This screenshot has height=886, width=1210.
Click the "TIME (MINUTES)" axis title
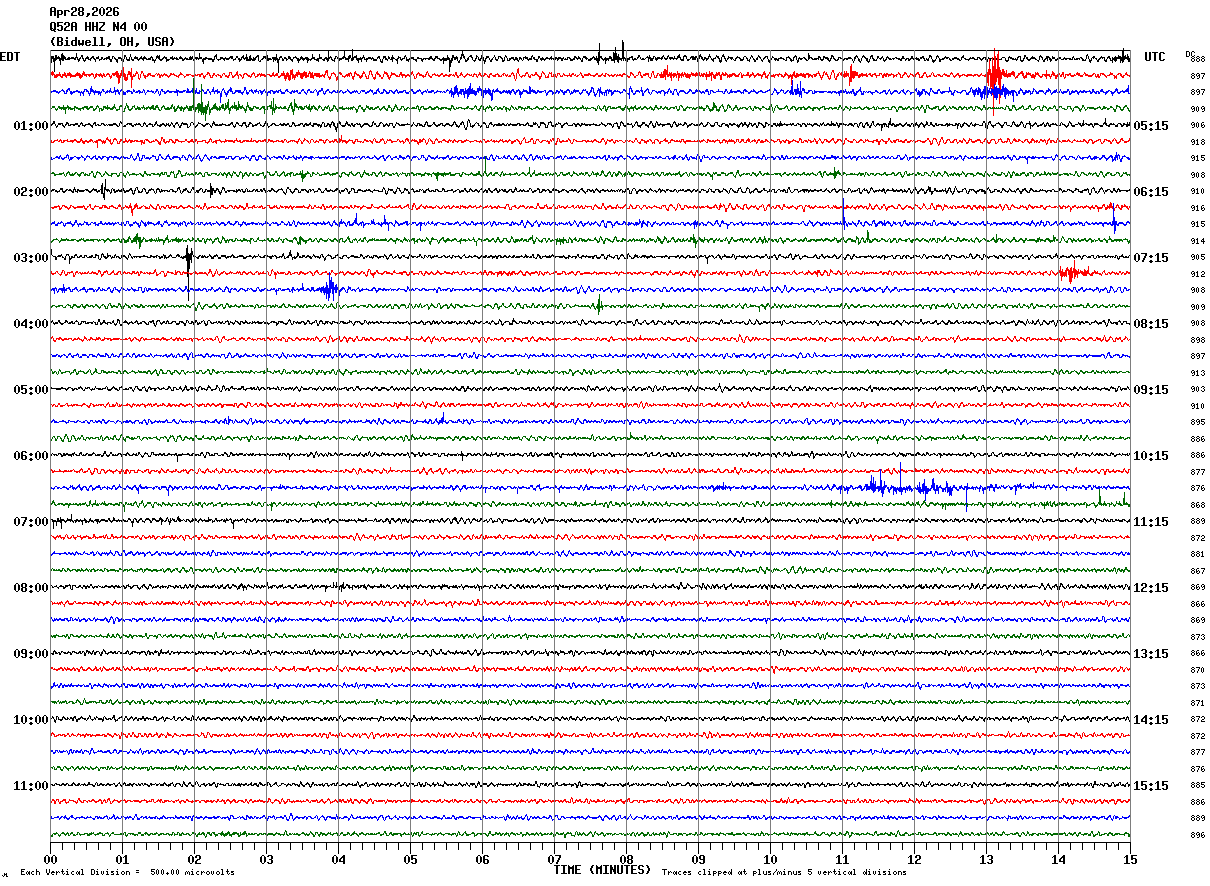pos(602,870)
